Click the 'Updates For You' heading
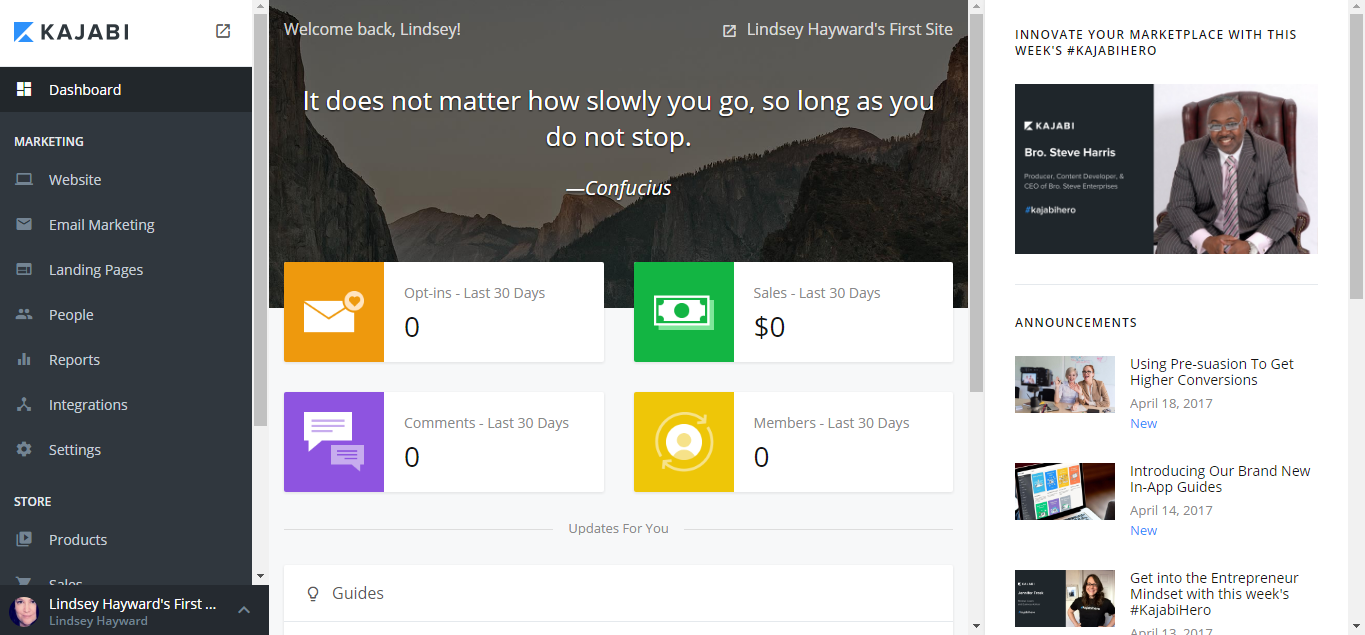 tap(618, 528)
